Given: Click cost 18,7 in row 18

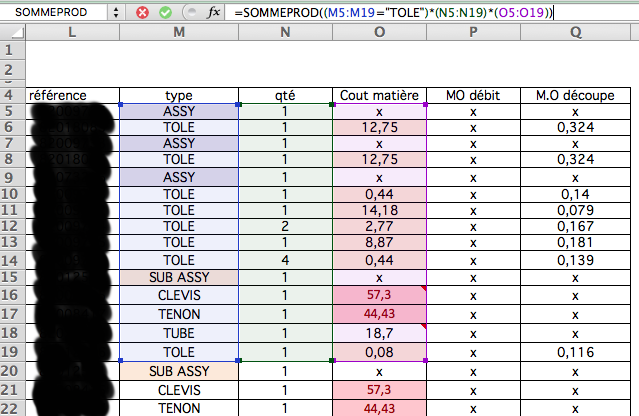Looking at the screenshot, I should pyautogui.click(x=379, y=333).
